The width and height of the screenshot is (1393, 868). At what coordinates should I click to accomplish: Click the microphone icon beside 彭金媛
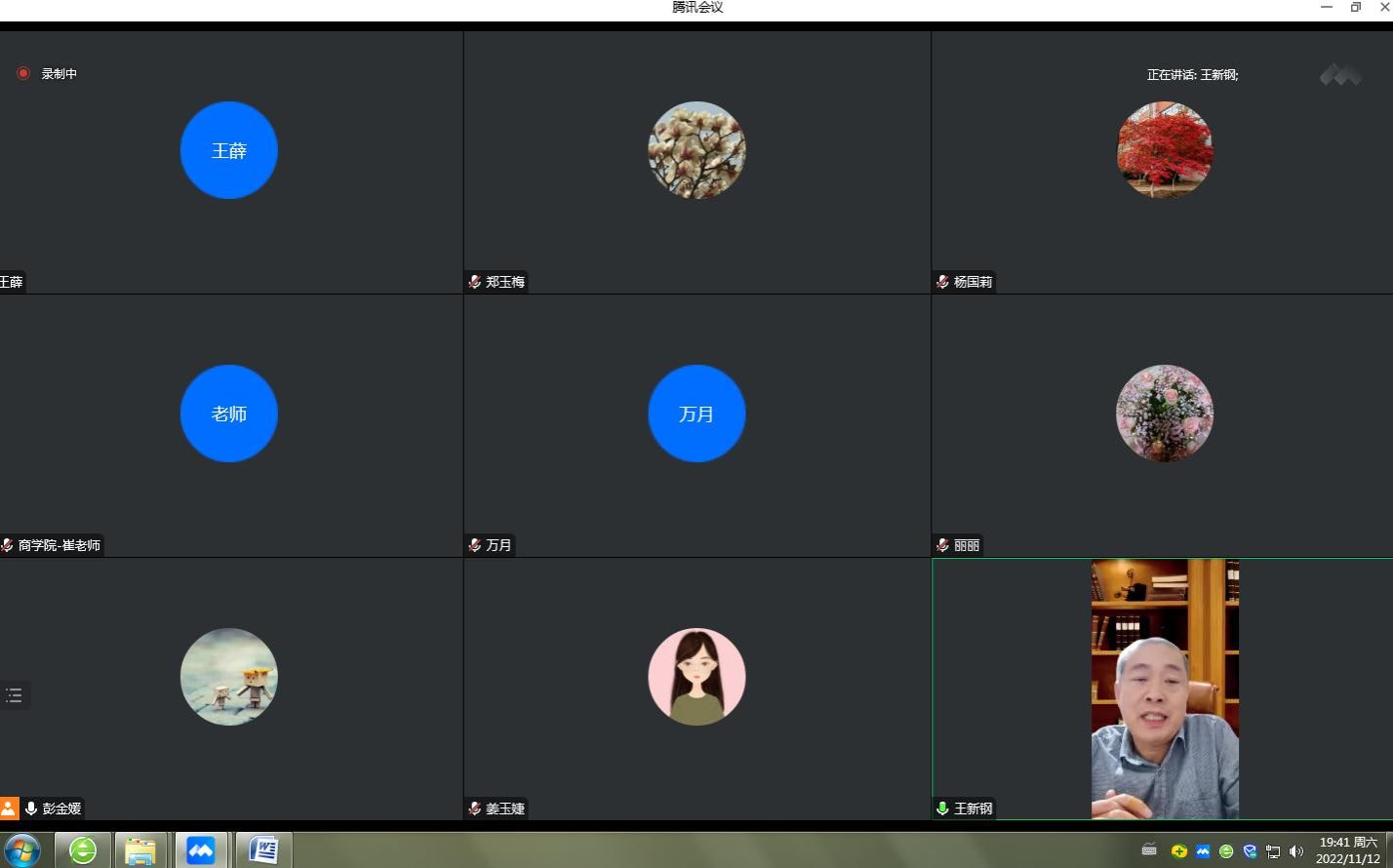pos(31,809)
